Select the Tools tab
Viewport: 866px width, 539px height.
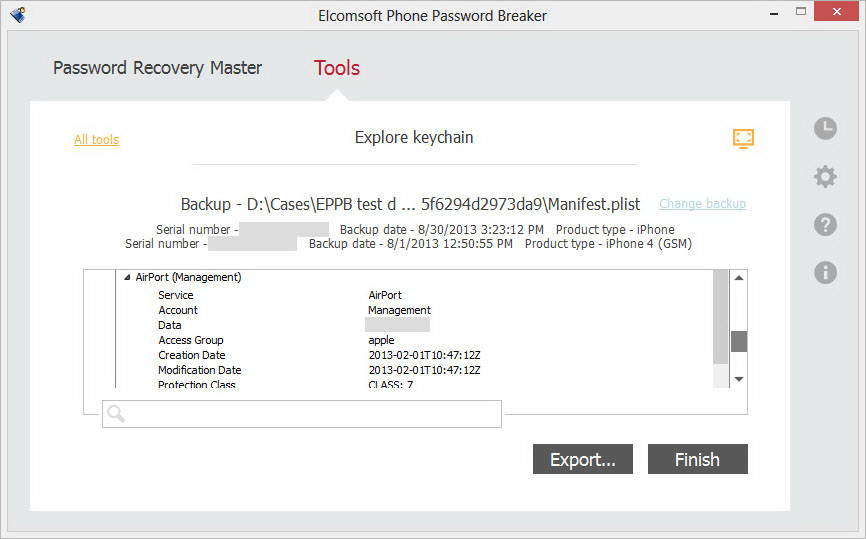(337, 68)
